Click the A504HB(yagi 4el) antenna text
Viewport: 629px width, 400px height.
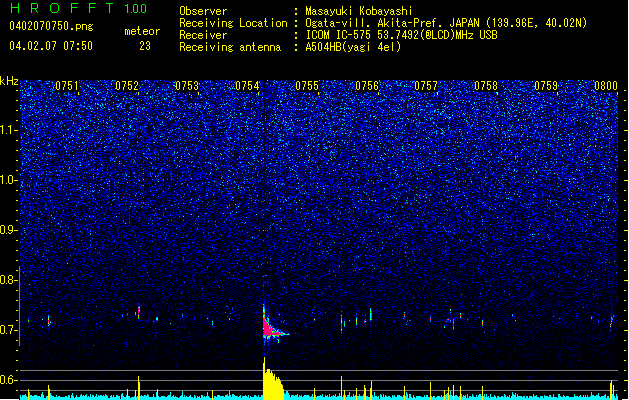pos(353,47)
